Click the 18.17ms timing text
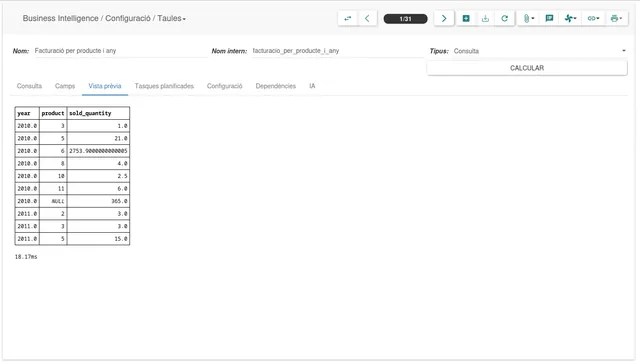The width and height of the screenshot is (640, 364). tap(26, 257)
